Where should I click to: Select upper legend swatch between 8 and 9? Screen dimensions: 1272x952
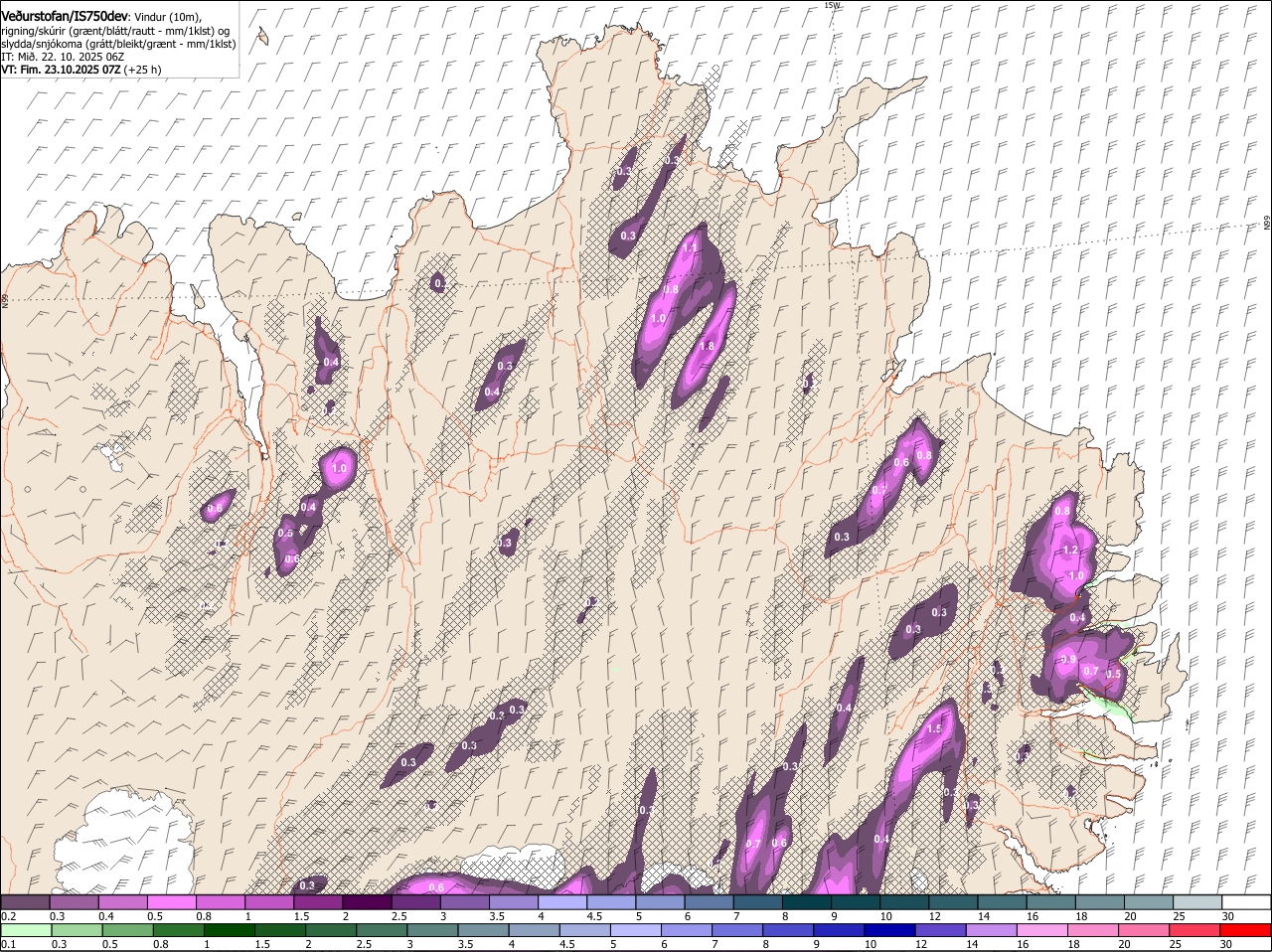click(807, 901)
